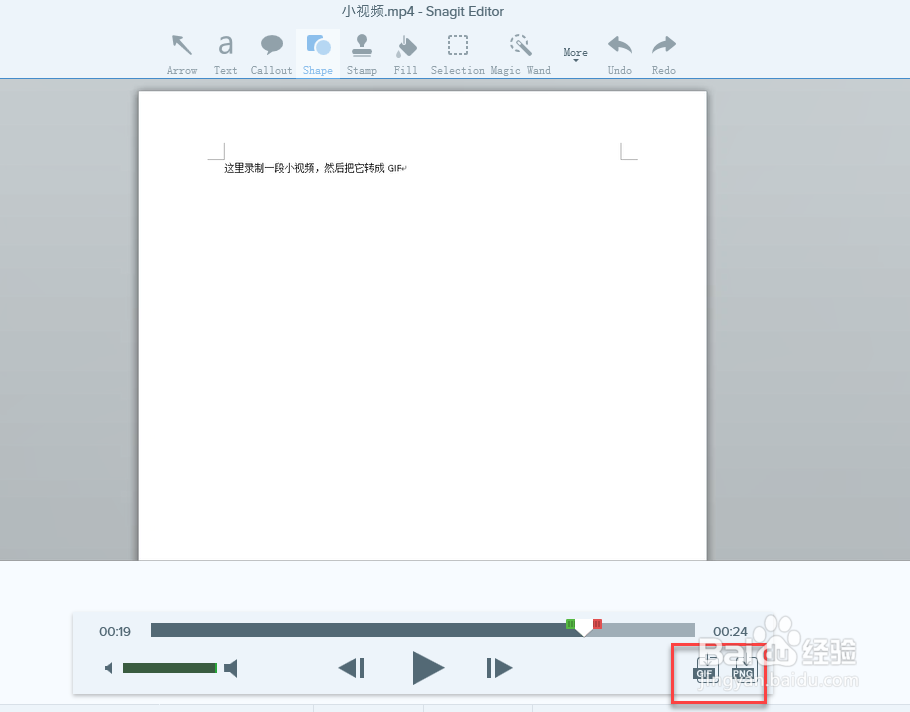Adjust the green volume slider
The width and height of the screenshot is (910, 712).
click(x=170, y=668)
